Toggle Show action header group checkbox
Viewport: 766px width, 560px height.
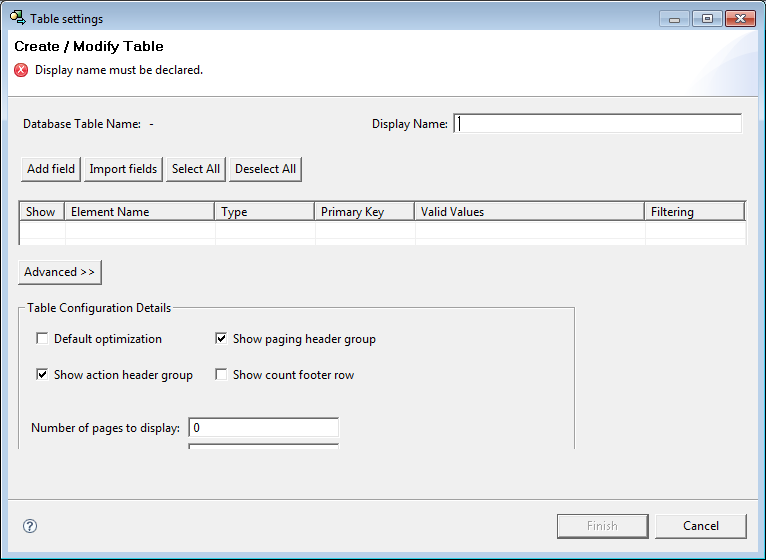coord(42,375)
